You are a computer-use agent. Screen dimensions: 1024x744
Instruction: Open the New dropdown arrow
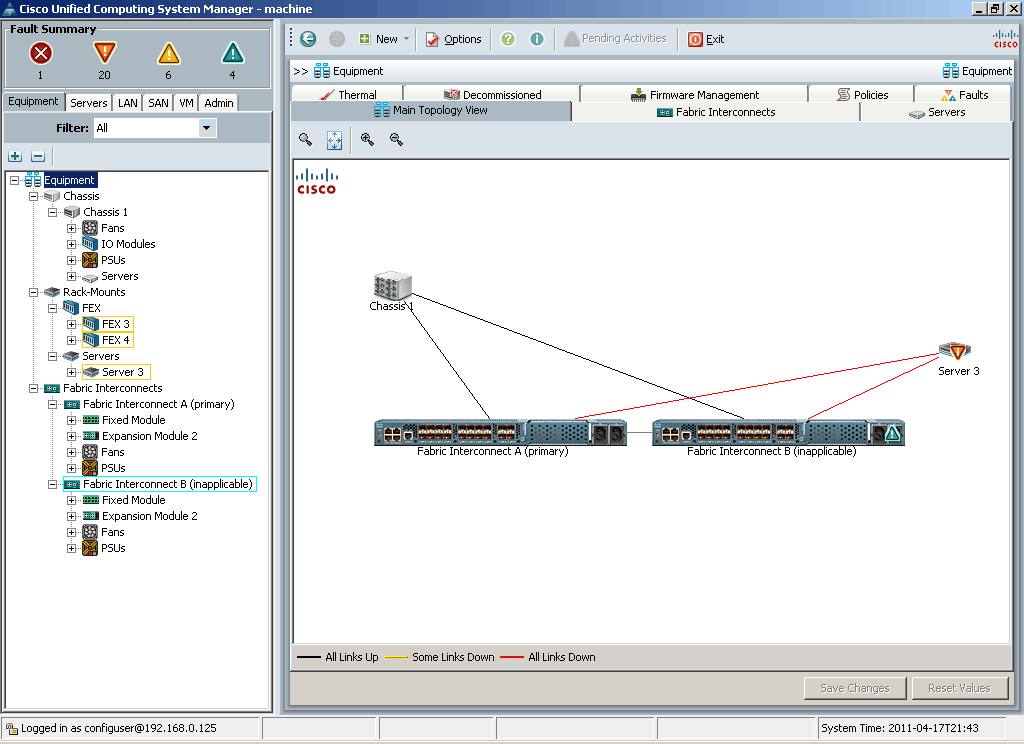point(406,39)
